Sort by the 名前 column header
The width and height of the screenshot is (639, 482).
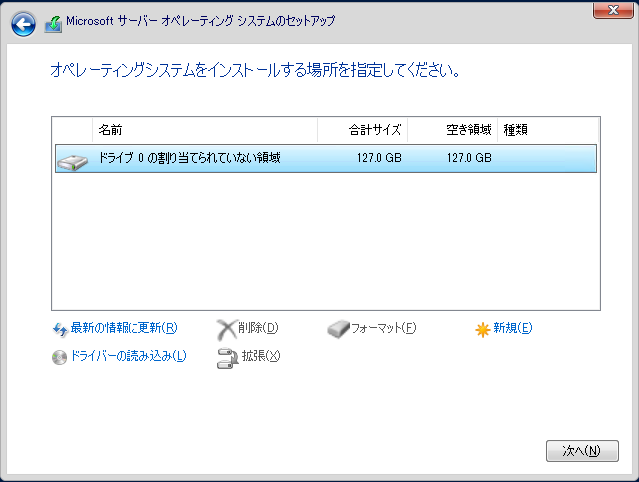(x=205, y=130)
